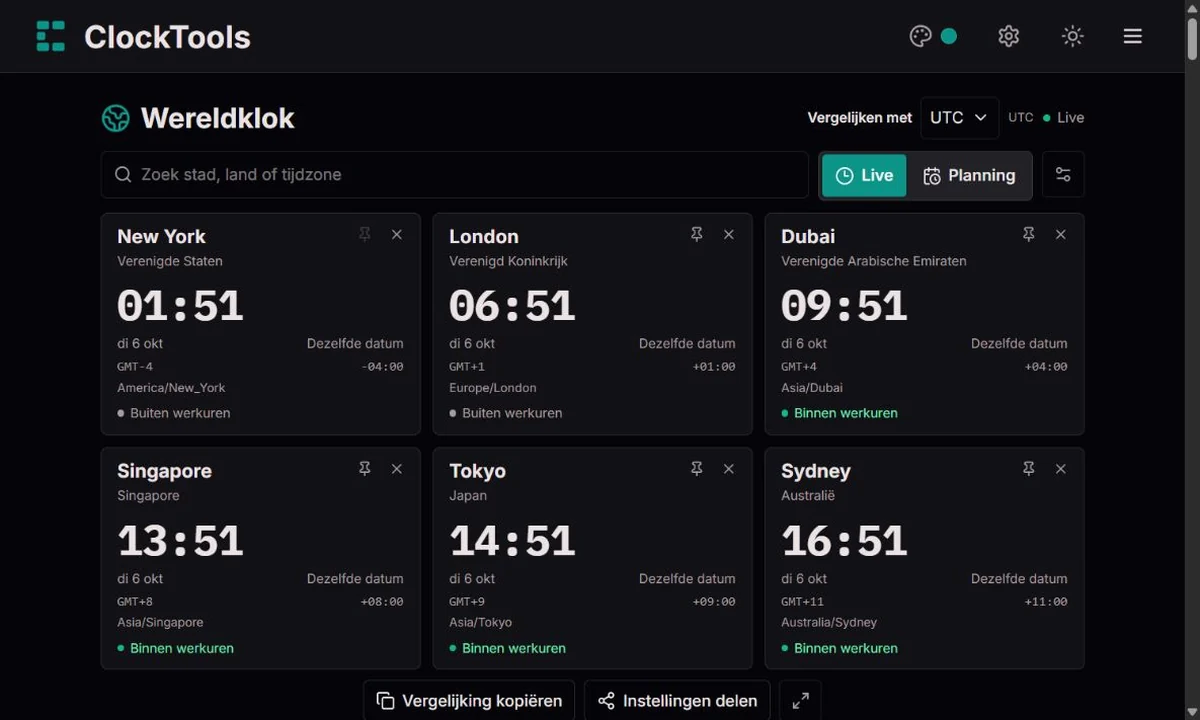This screenshot has width=1200, height=720.
Task: Open the filter sliders options button
Action: [1063, 175]
